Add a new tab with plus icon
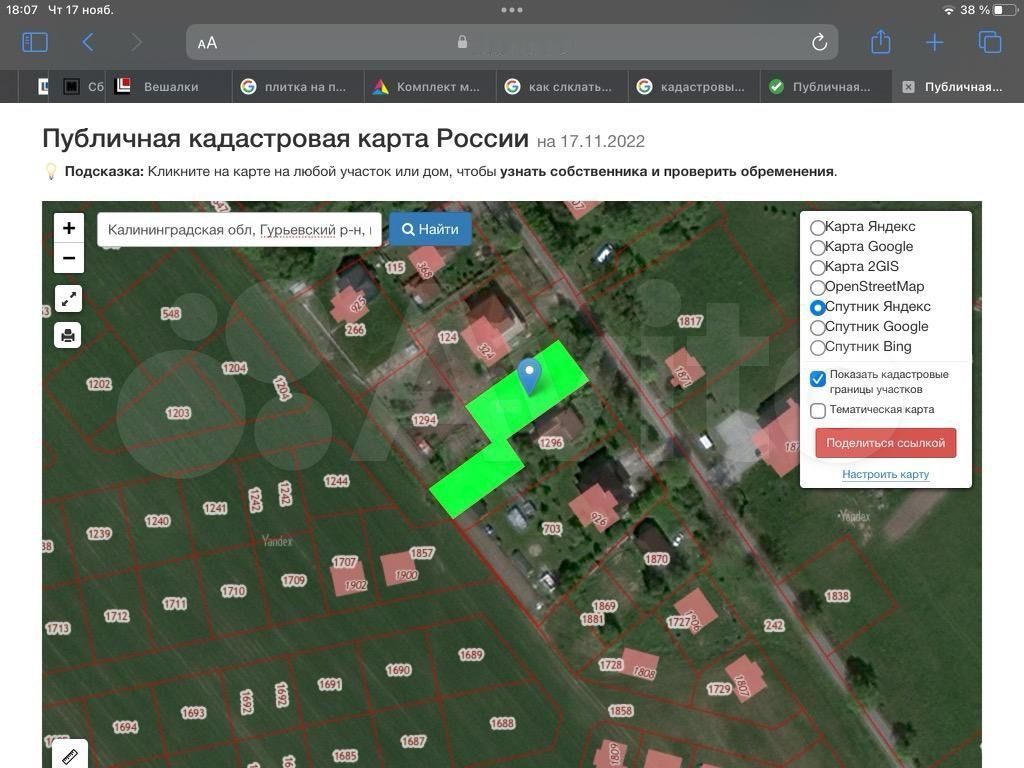 pos(935,42)
